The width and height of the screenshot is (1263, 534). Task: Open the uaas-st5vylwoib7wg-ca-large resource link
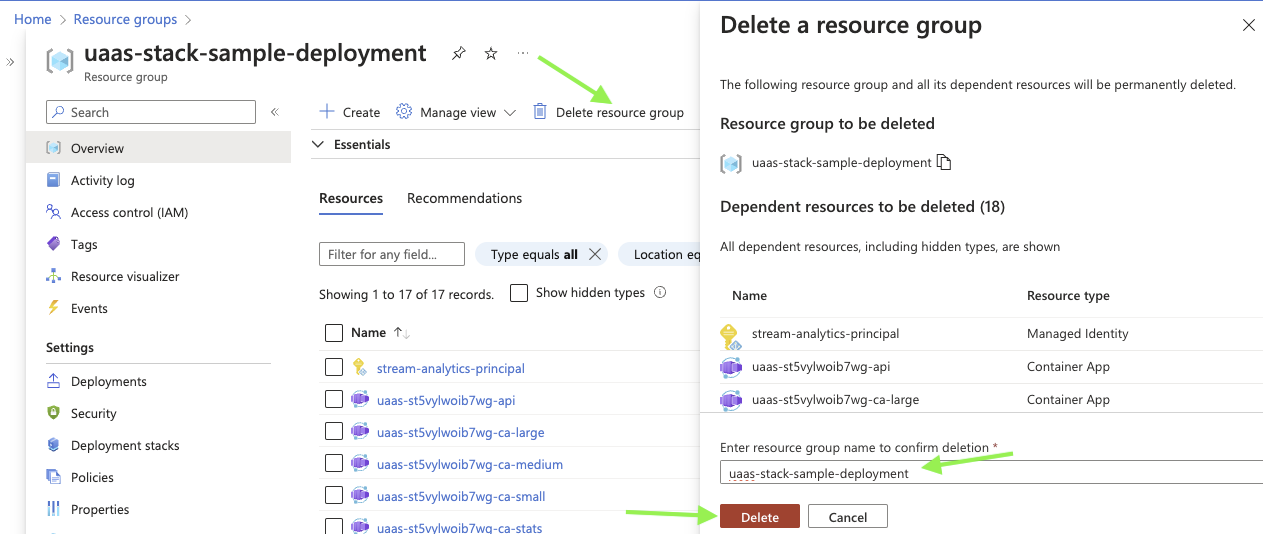coord(460,432)
